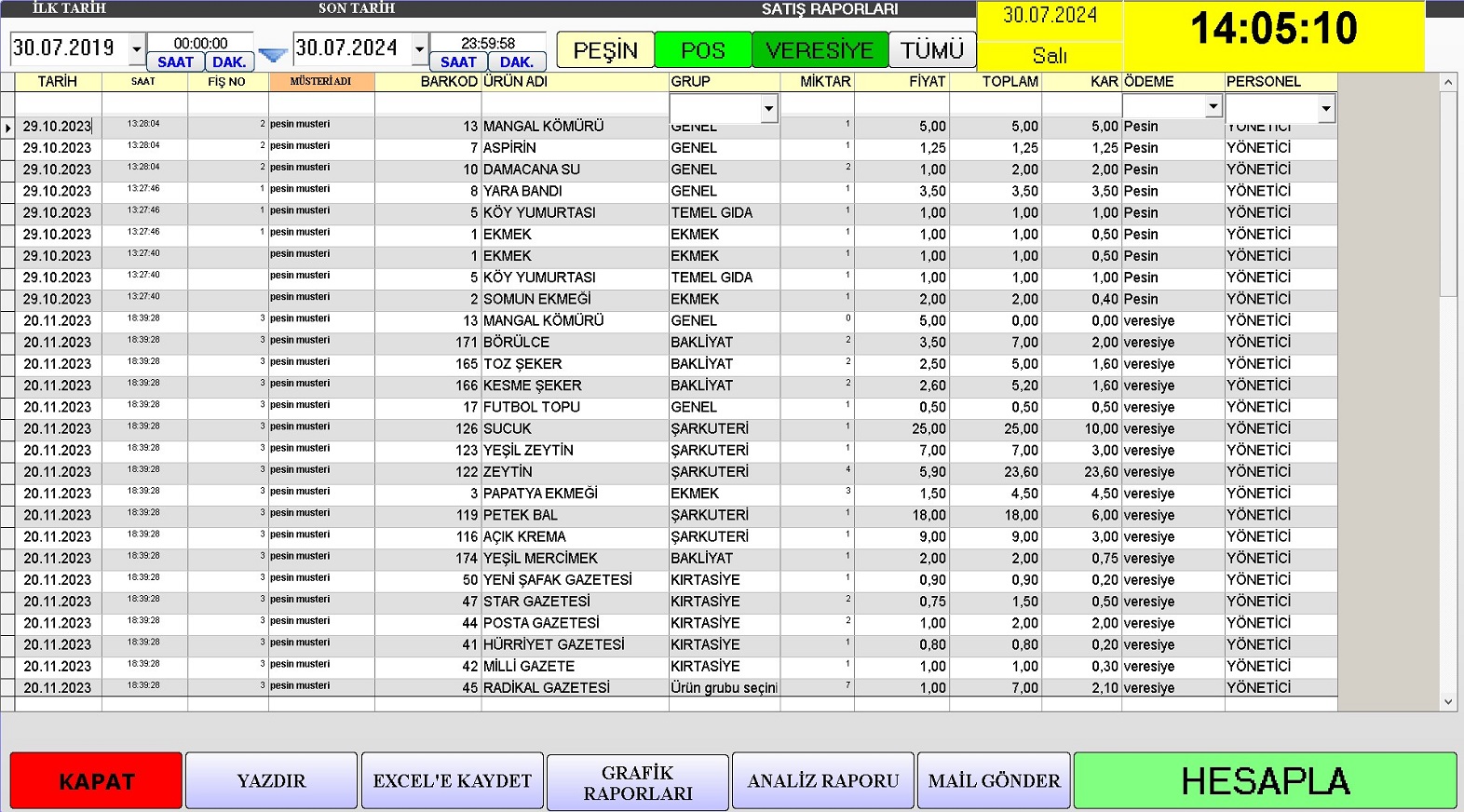Click the vertical scrollbar down arrow
This screenshot has height=812, width=1464.
[x=1447, y=702]
